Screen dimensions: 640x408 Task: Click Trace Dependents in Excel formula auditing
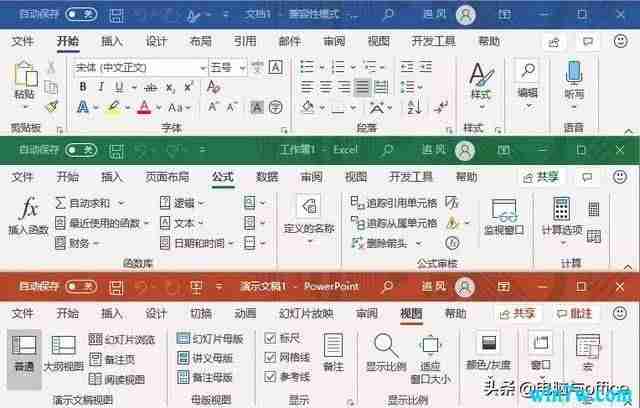point(394,223)
